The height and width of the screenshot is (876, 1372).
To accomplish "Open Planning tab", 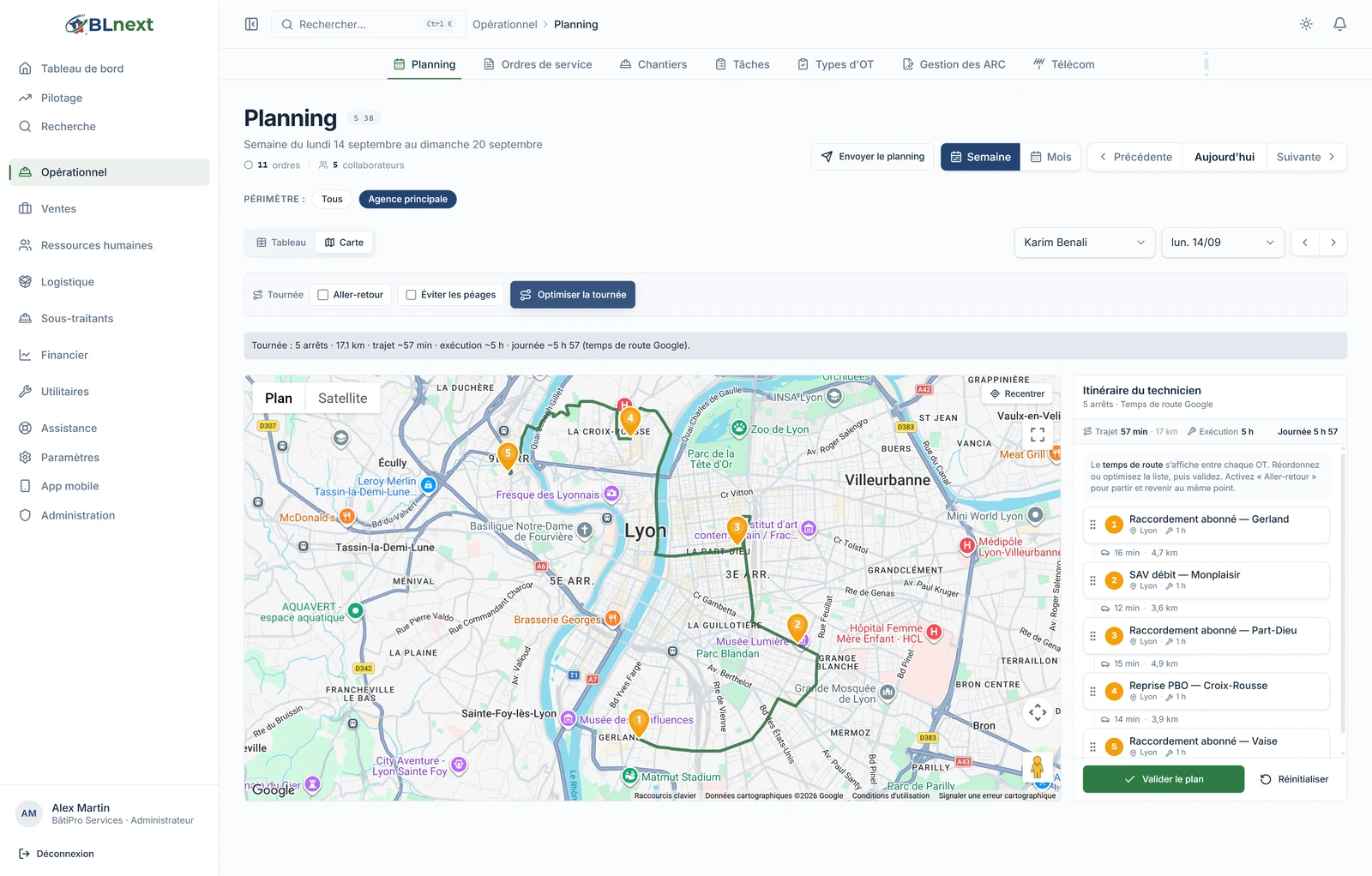I will [x=424, y=64].
